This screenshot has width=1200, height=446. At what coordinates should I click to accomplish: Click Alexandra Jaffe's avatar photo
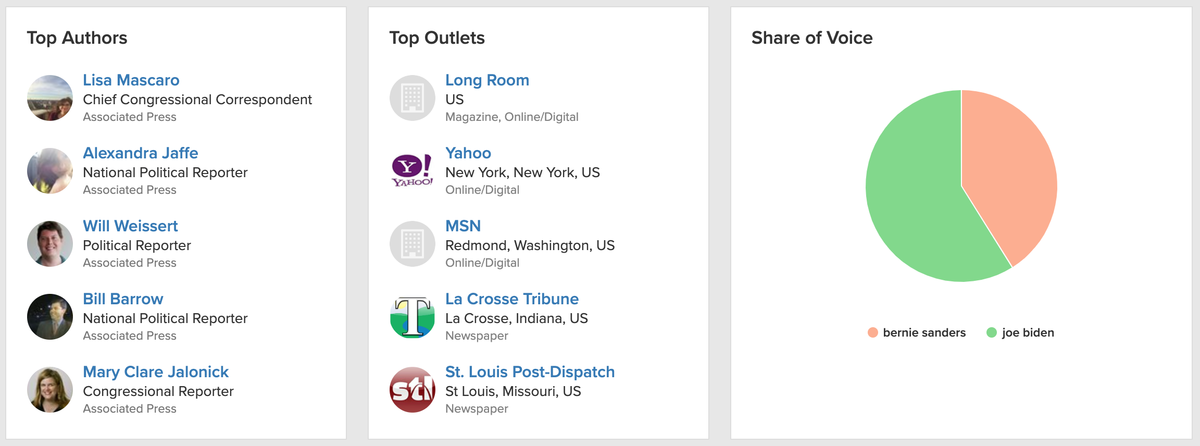pos(50,171)
